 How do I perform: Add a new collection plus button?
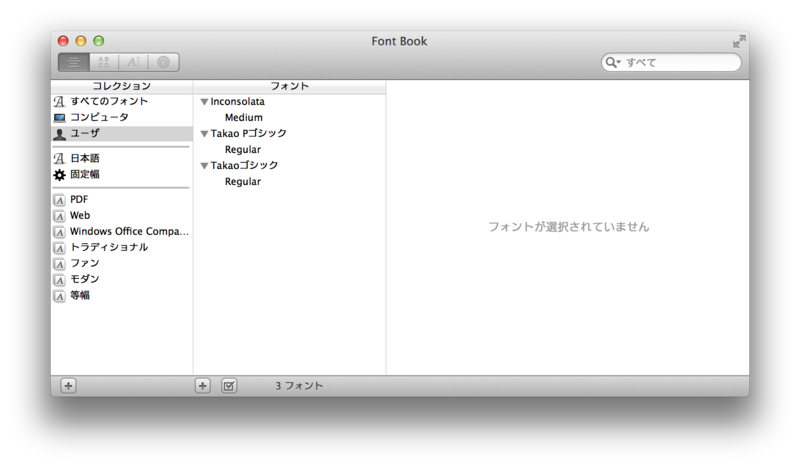(68, 386)
